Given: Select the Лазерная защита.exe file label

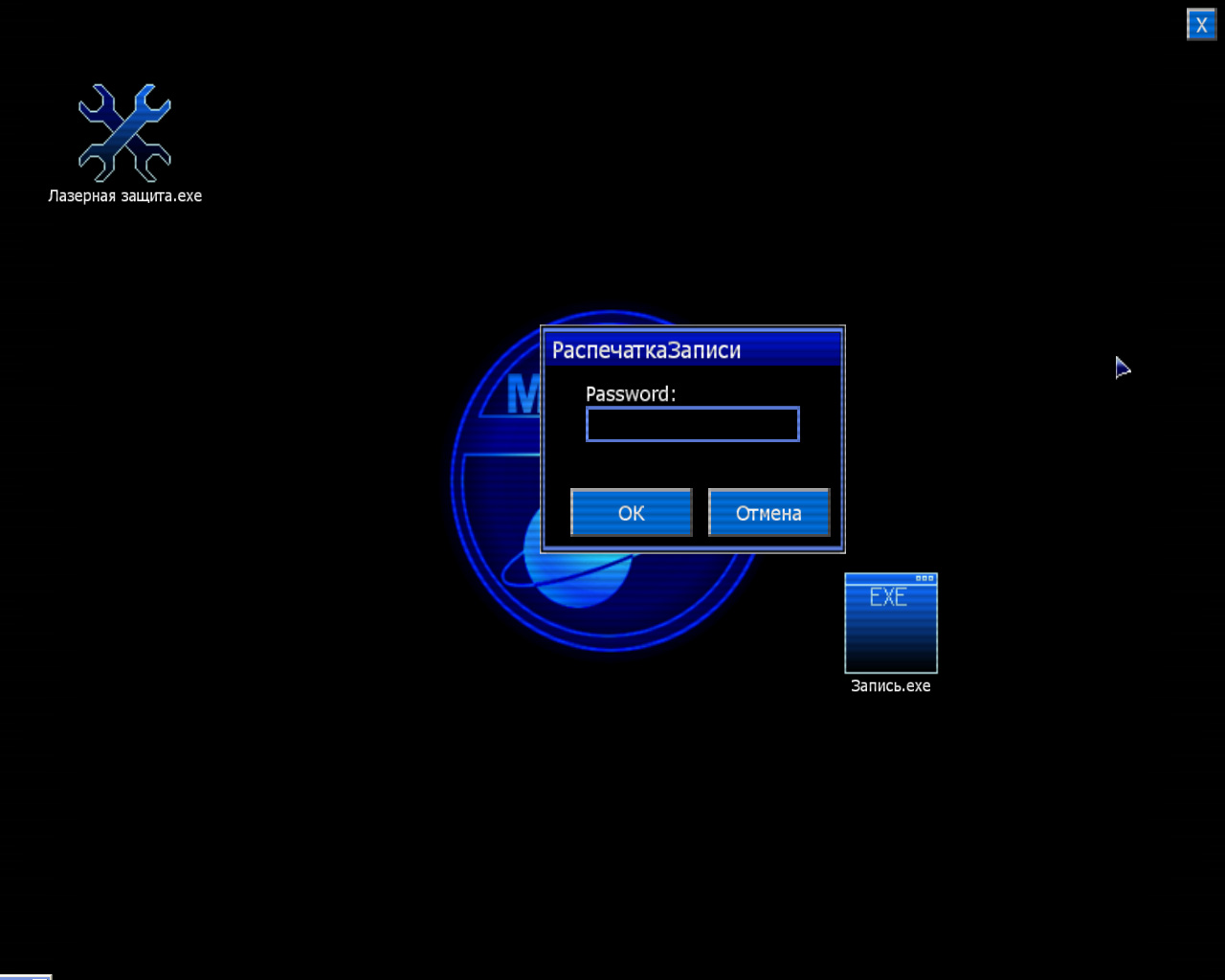Looking at the screenshot, I should click(x=125, y=196).
